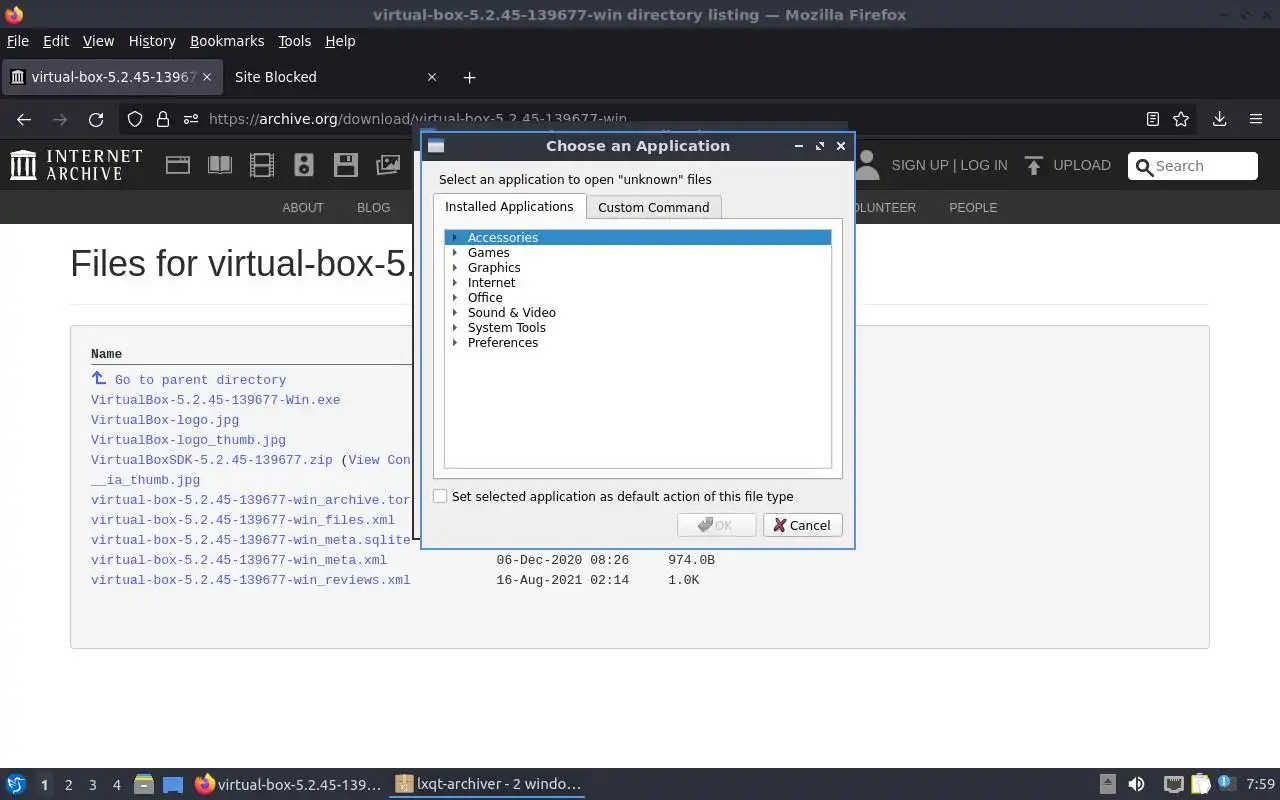The width and height of the screenshot is (1280, 800).
Task: Open the Texts book icon
Action: [x=220, y=165]
